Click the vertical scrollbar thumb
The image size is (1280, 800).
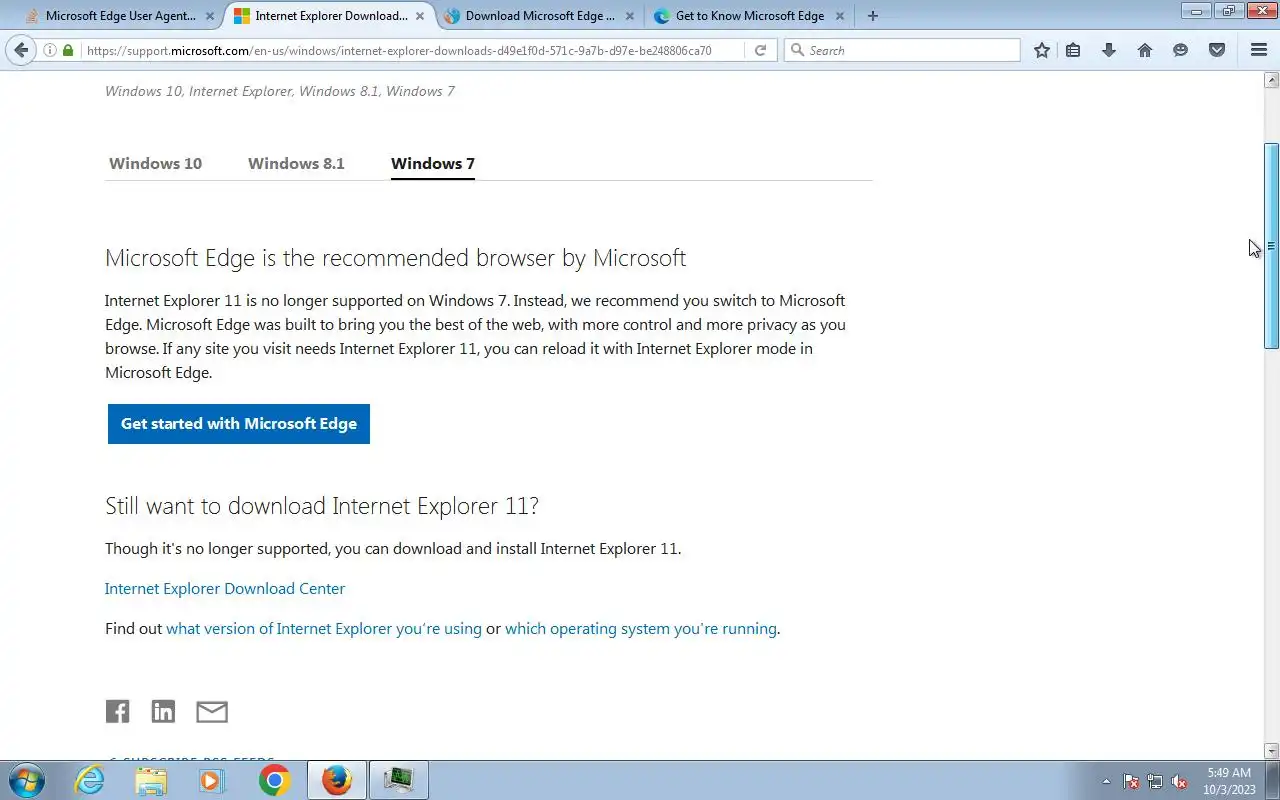pos(1272,246)
